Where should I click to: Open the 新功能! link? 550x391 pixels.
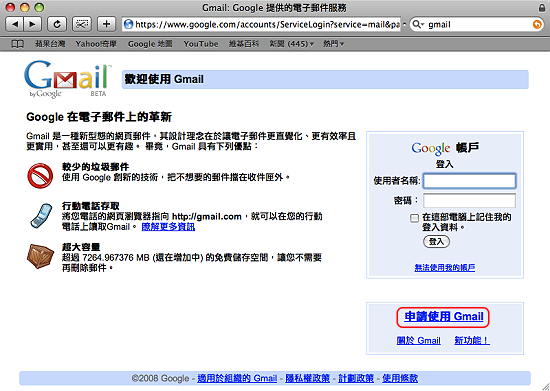pos(472,341)
